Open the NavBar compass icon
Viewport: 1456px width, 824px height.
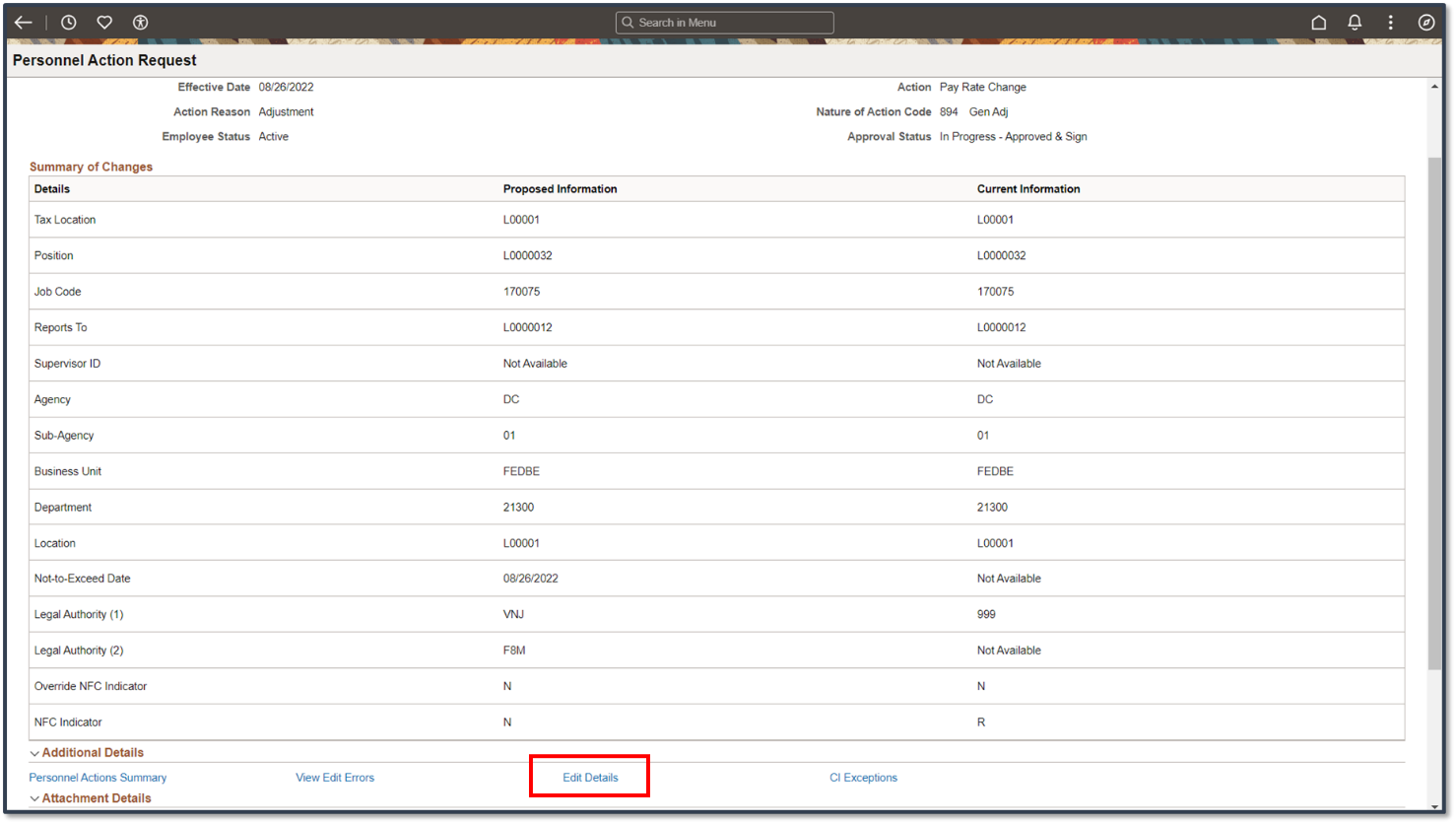[x=1425, y=23]
